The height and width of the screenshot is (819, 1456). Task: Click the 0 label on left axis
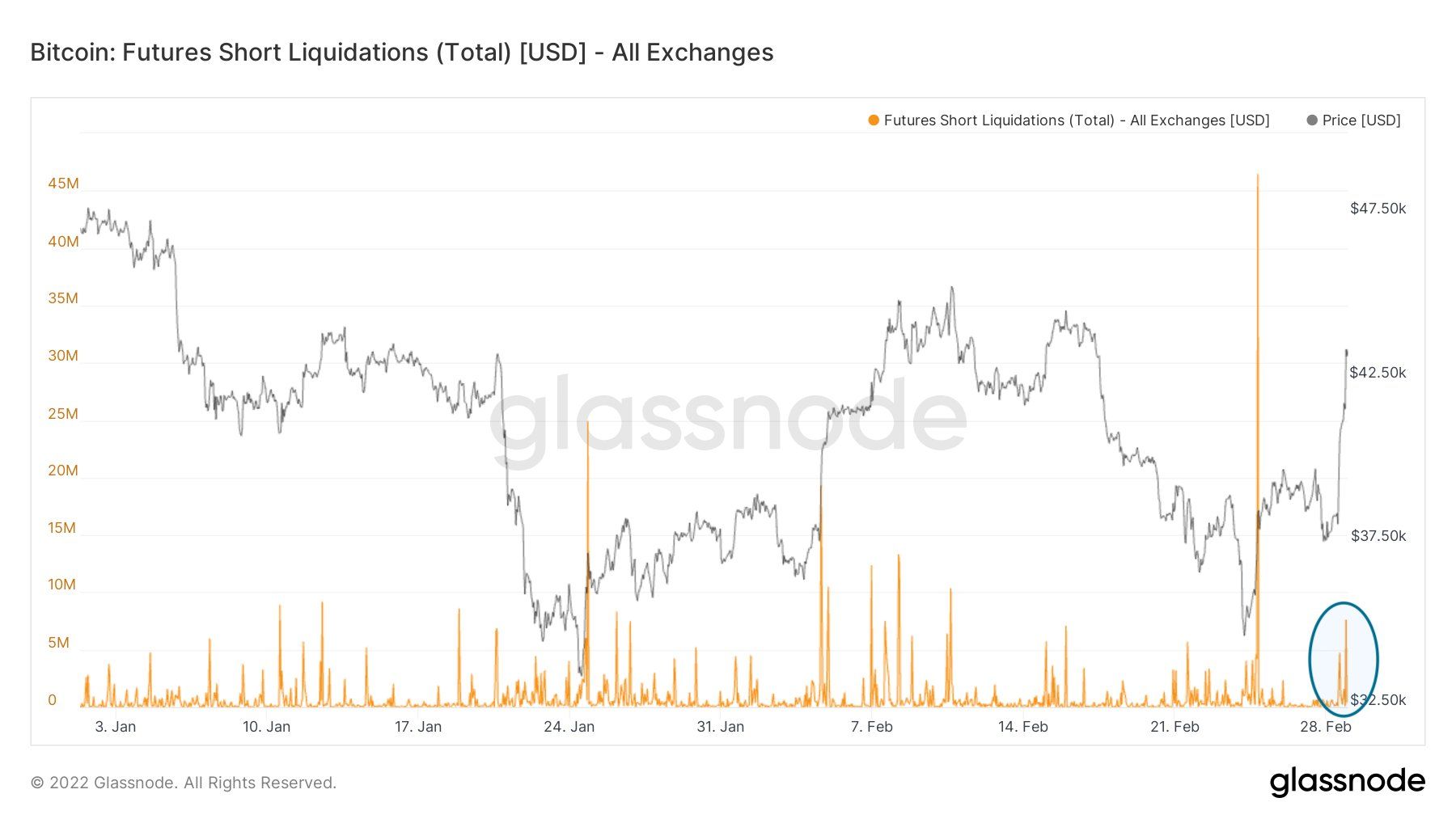pos(53,700)
